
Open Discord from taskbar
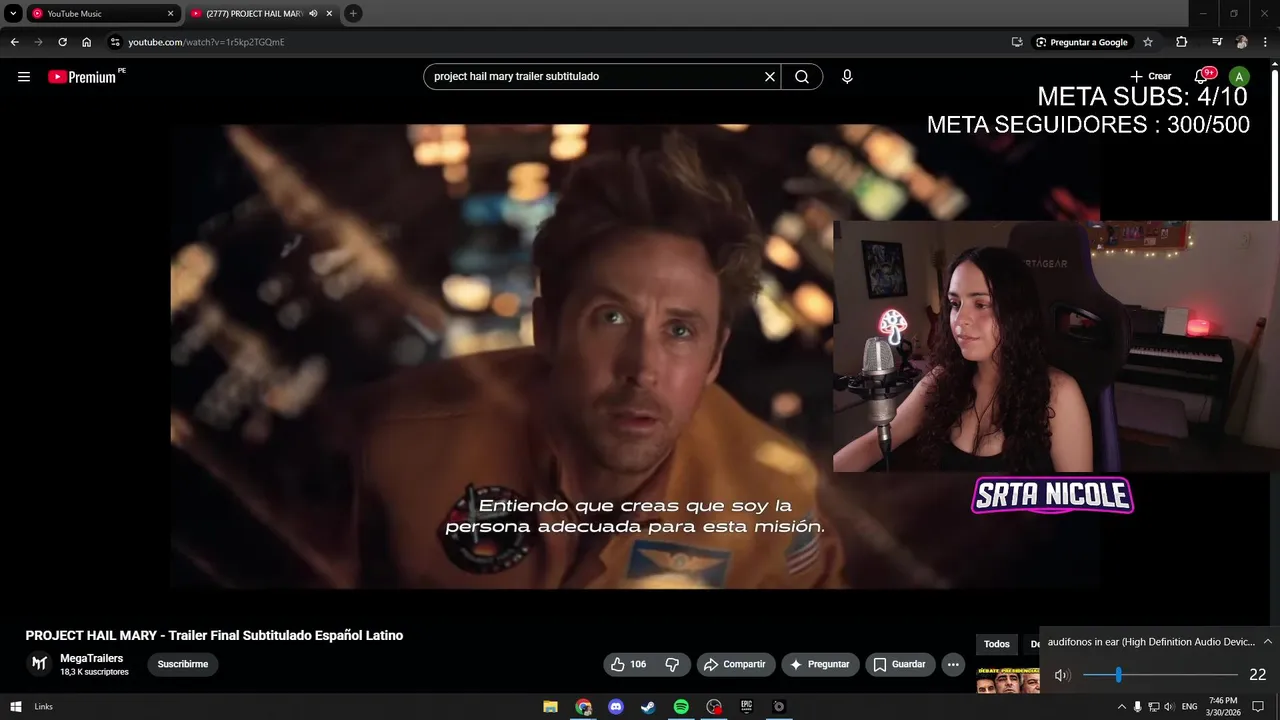click(616, 707)
